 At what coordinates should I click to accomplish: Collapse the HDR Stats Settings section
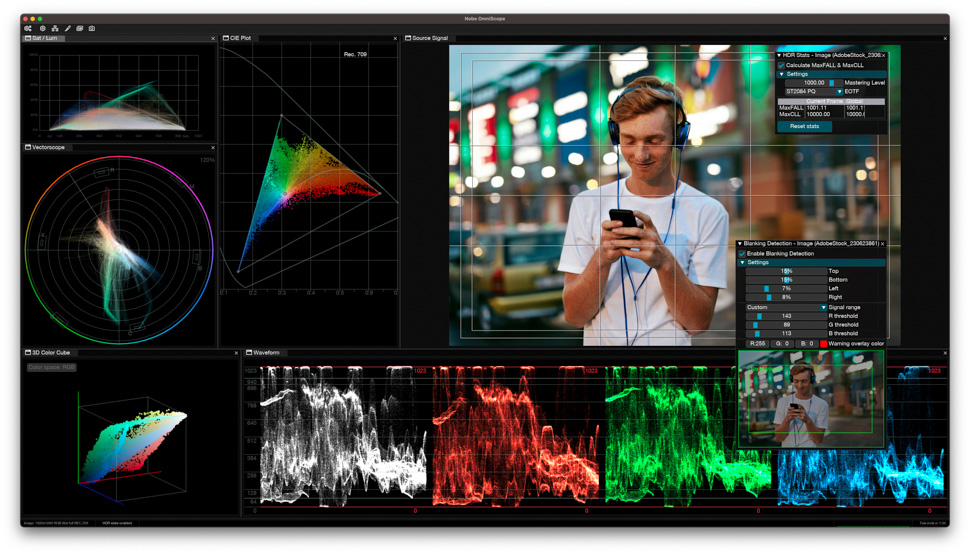pos(782,74)
